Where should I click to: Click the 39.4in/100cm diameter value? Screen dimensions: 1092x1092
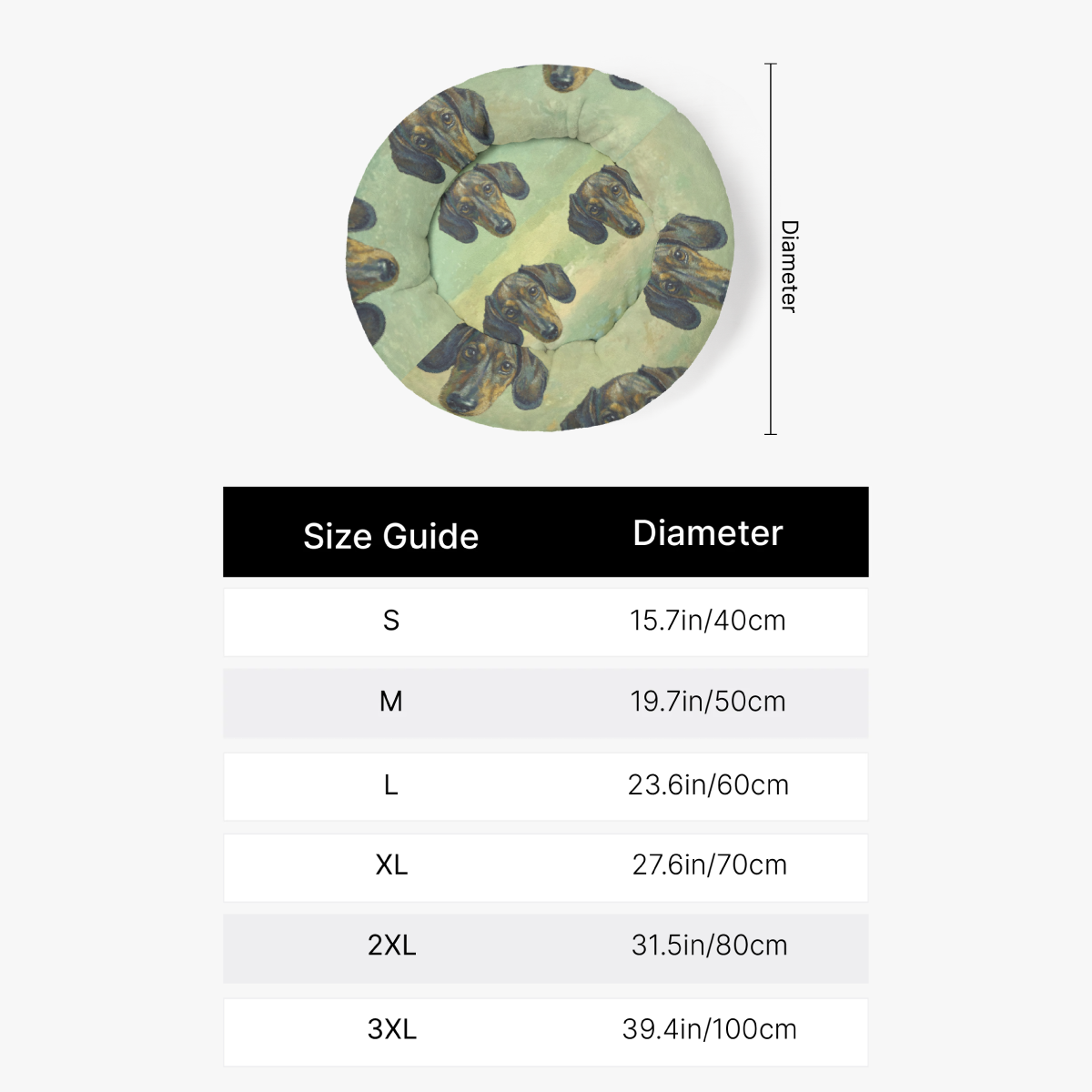coord(709,1029)
